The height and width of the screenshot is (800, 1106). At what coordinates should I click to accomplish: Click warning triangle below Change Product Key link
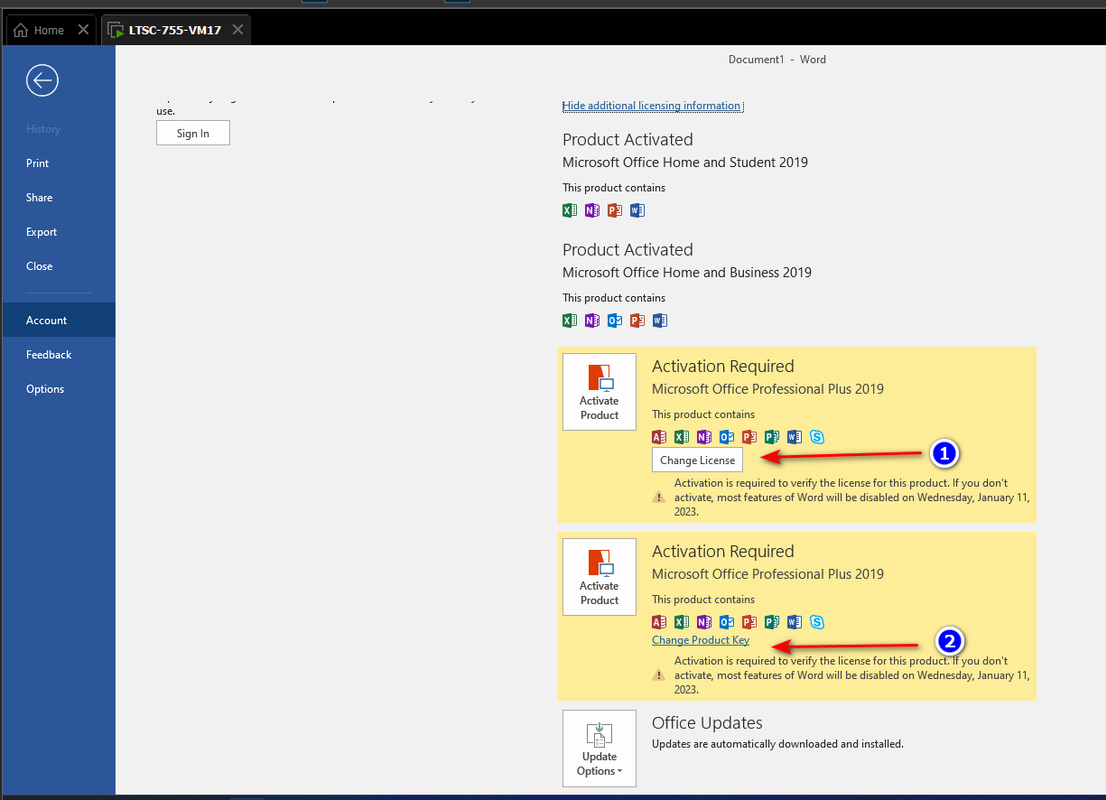658,675
